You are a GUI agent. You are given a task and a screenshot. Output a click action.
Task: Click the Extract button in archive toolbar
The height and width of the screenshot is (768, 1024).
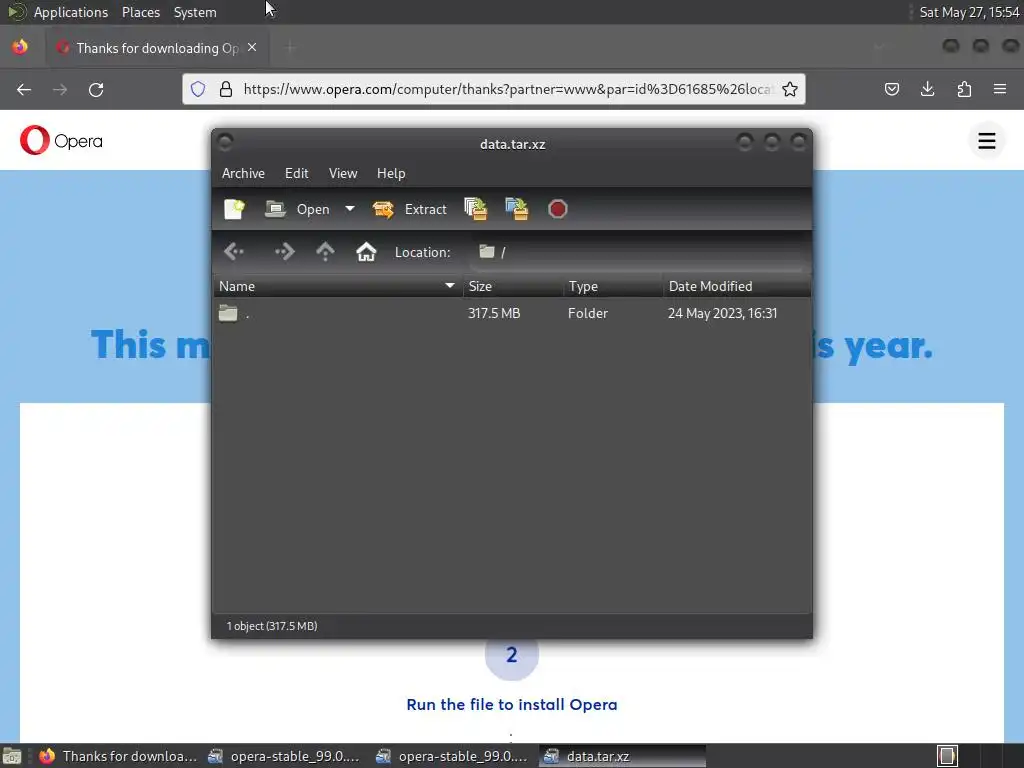pos(409,209)
